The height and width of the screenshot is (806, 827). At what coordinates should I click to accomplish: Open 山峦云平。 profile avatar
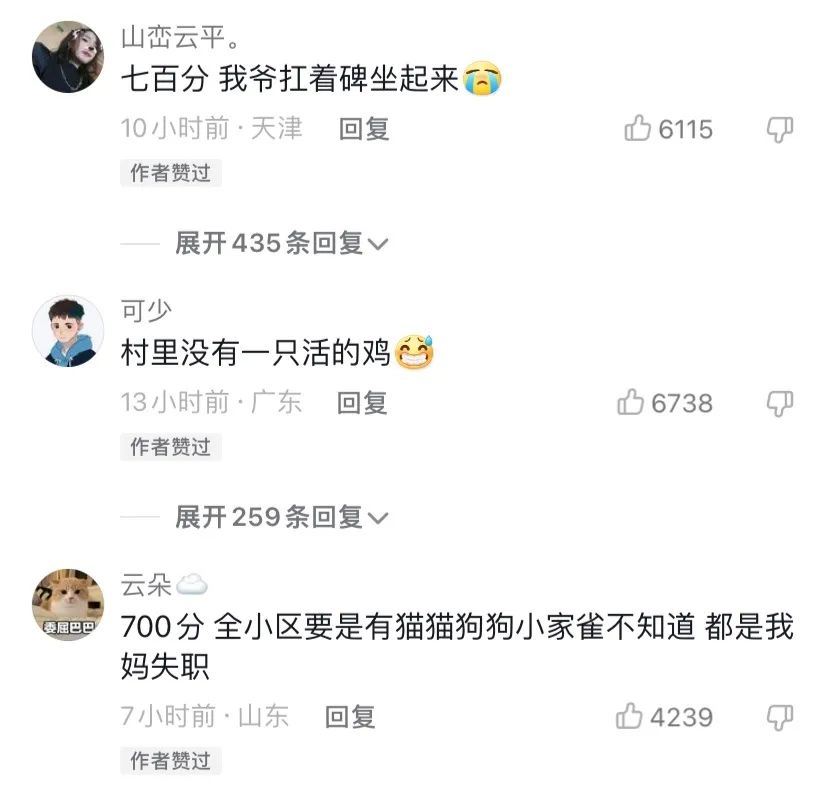pyautogui.click(x=68, y=57)
